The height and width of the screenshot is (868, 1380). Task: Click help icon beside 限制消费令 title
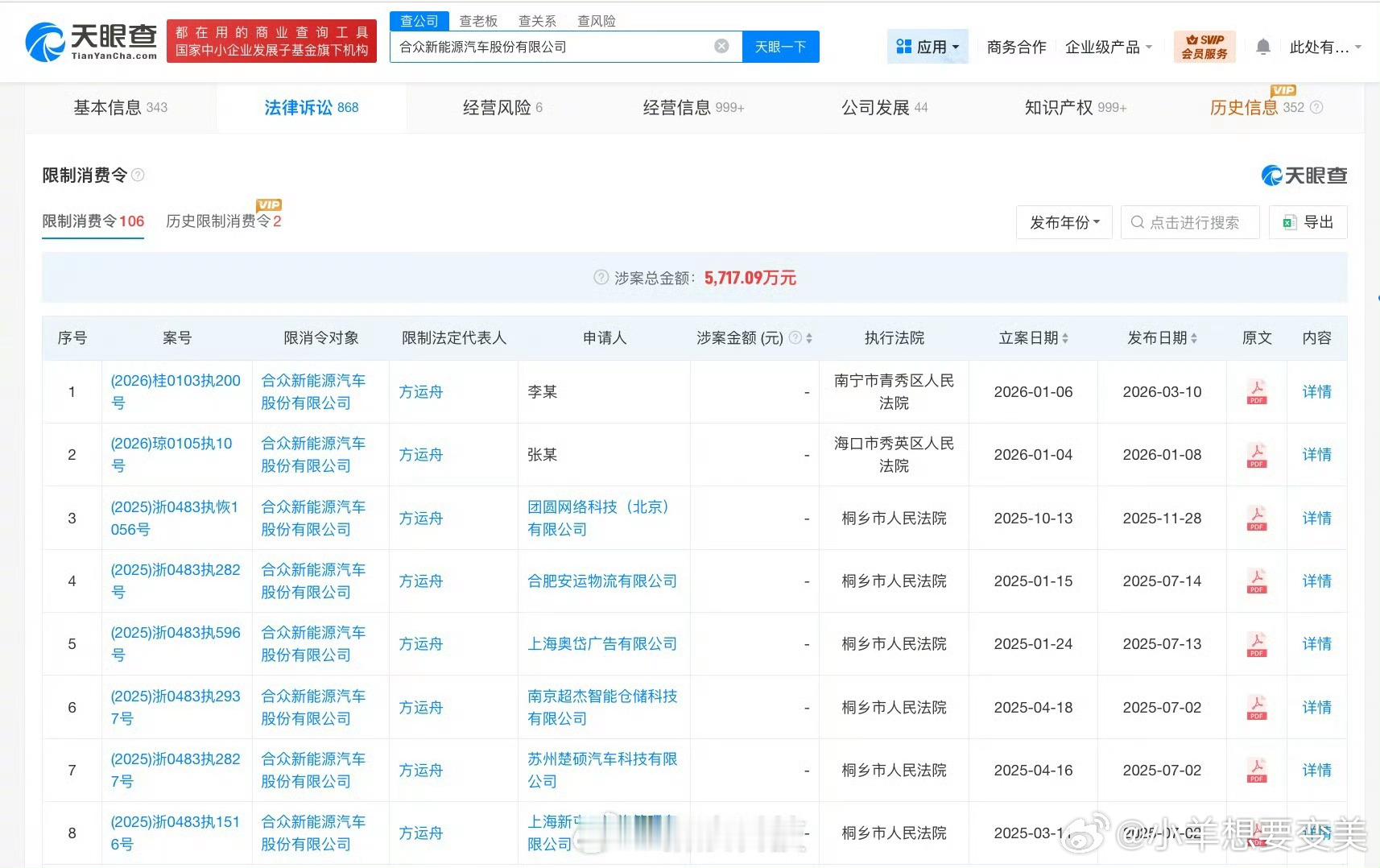pos(138,175)
